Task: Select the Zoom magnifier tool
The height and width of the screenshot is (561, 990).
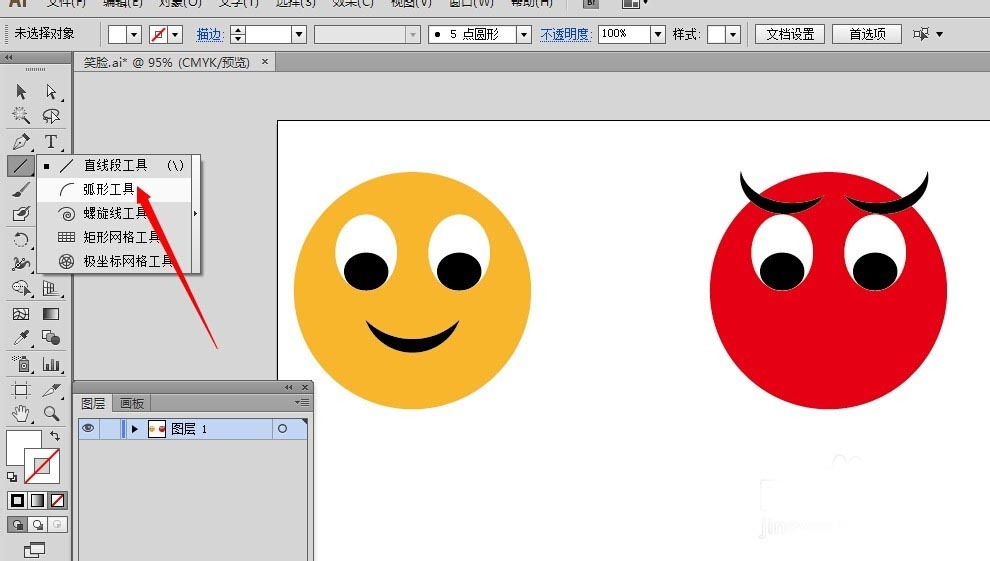Action: click(50, 413)
